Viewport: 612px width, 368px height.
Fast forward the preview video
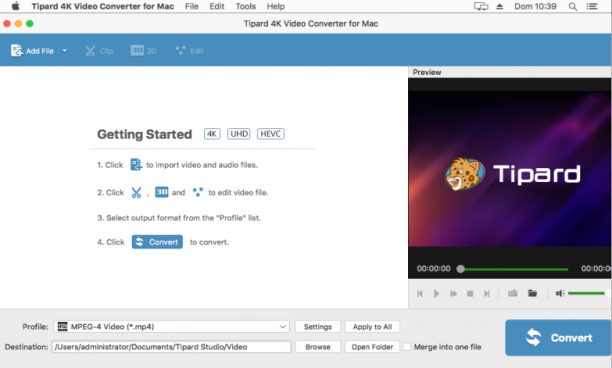click(453, 293)
